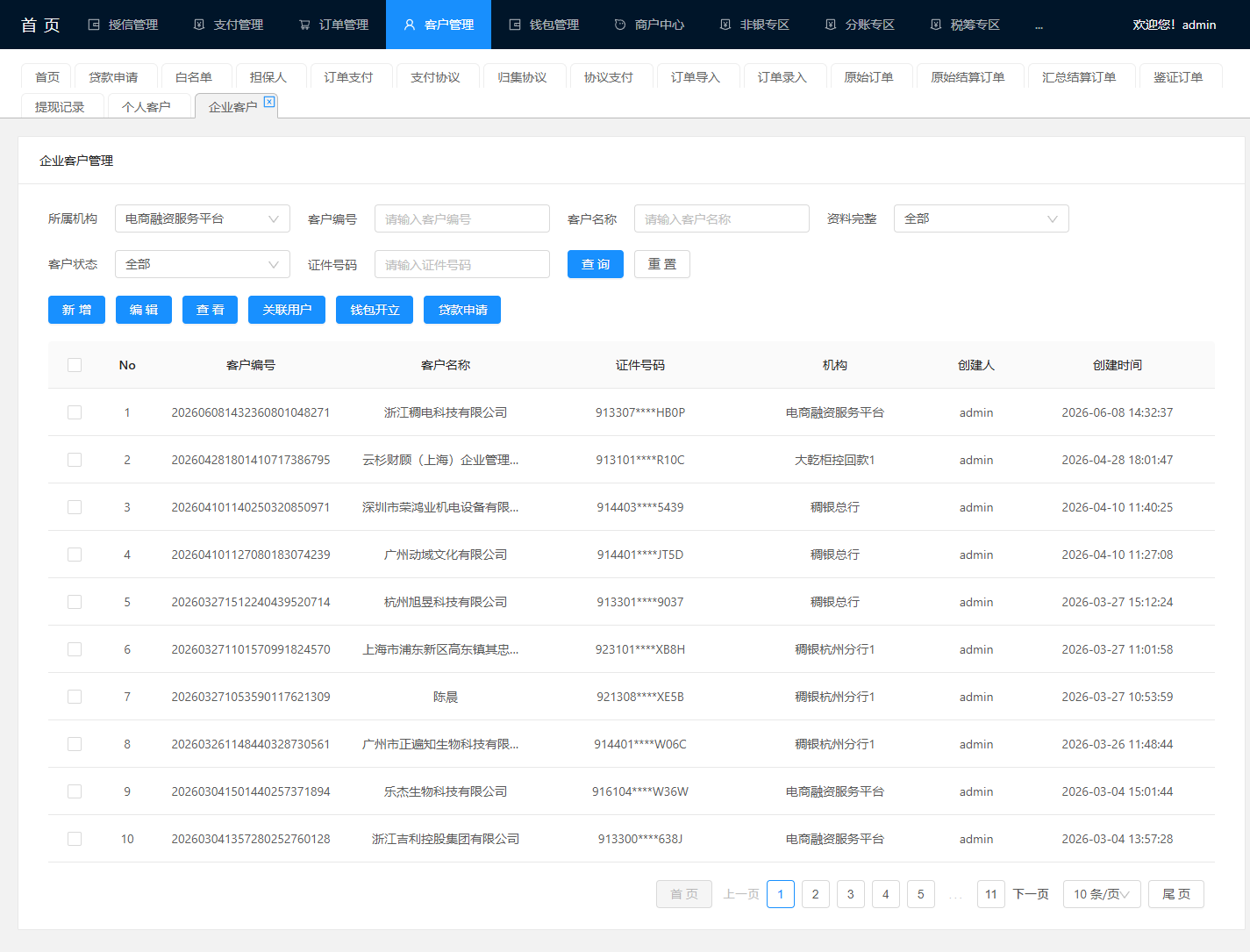Click the 分账专区 nav icon
Image resolution: width=1250 pixels, height=952 pixels.
coord(831,25)
